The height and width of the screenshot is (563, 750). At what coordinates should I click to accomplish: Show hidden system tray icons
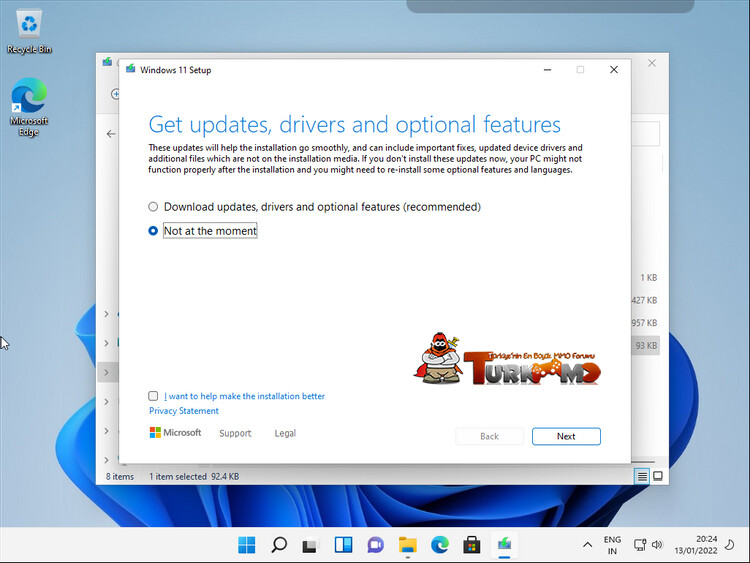[x=587, y=544]
